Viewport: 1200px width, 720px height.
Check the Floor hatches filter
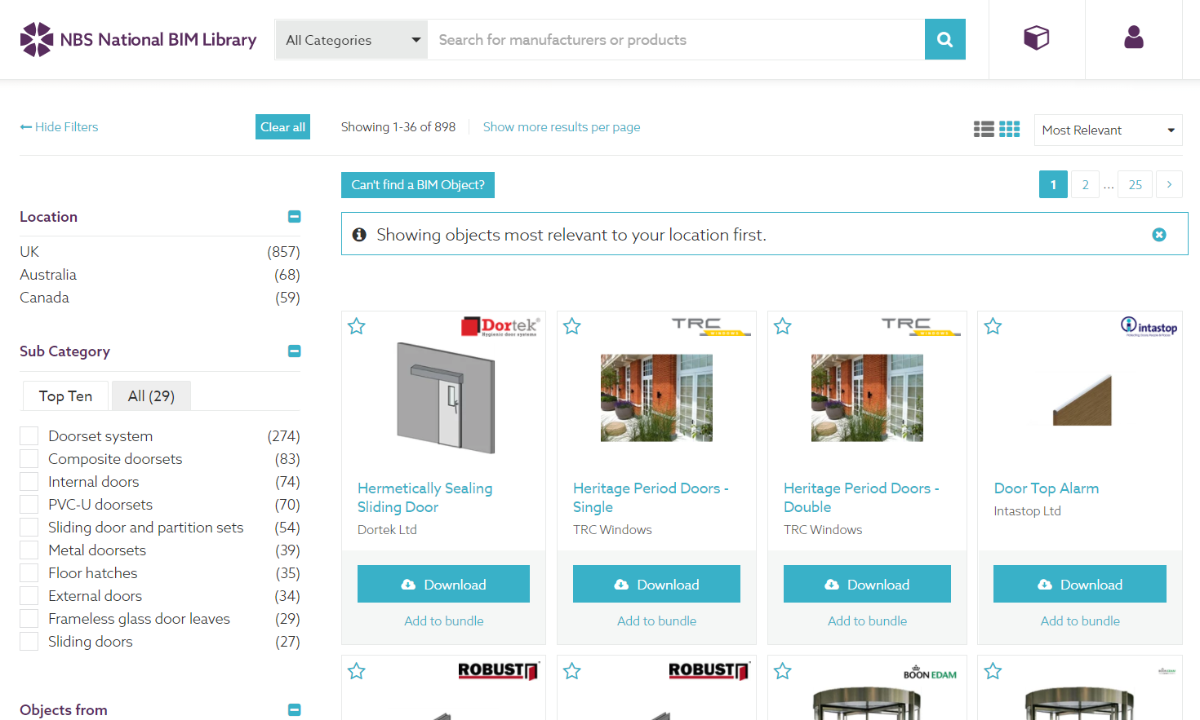29,573
